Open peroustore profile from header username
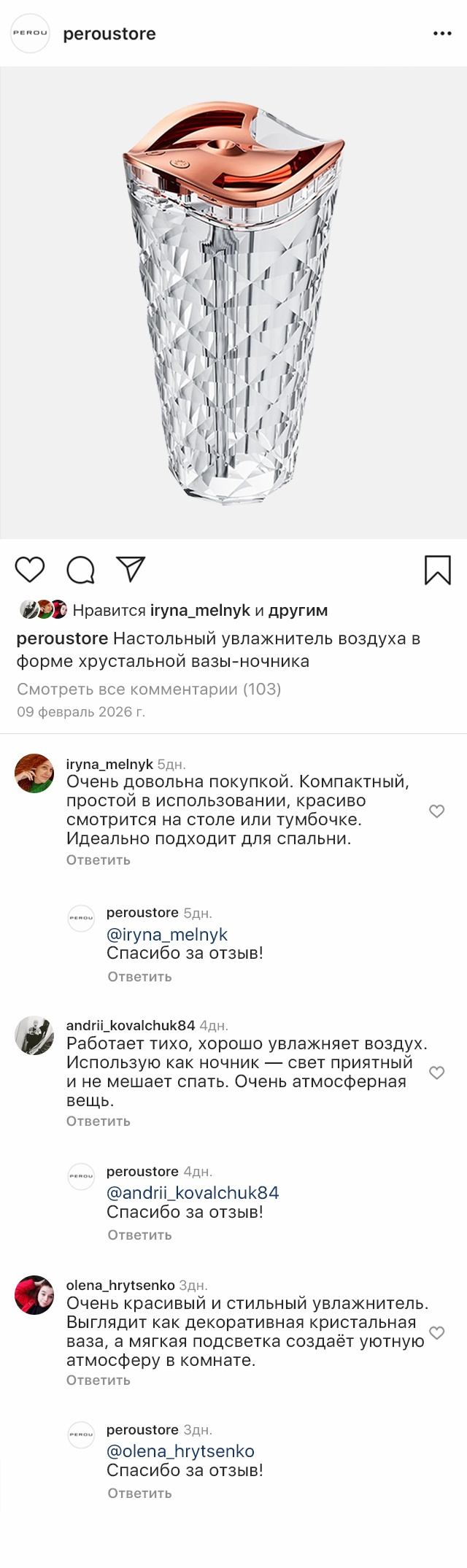 click(x=109, y=34)
